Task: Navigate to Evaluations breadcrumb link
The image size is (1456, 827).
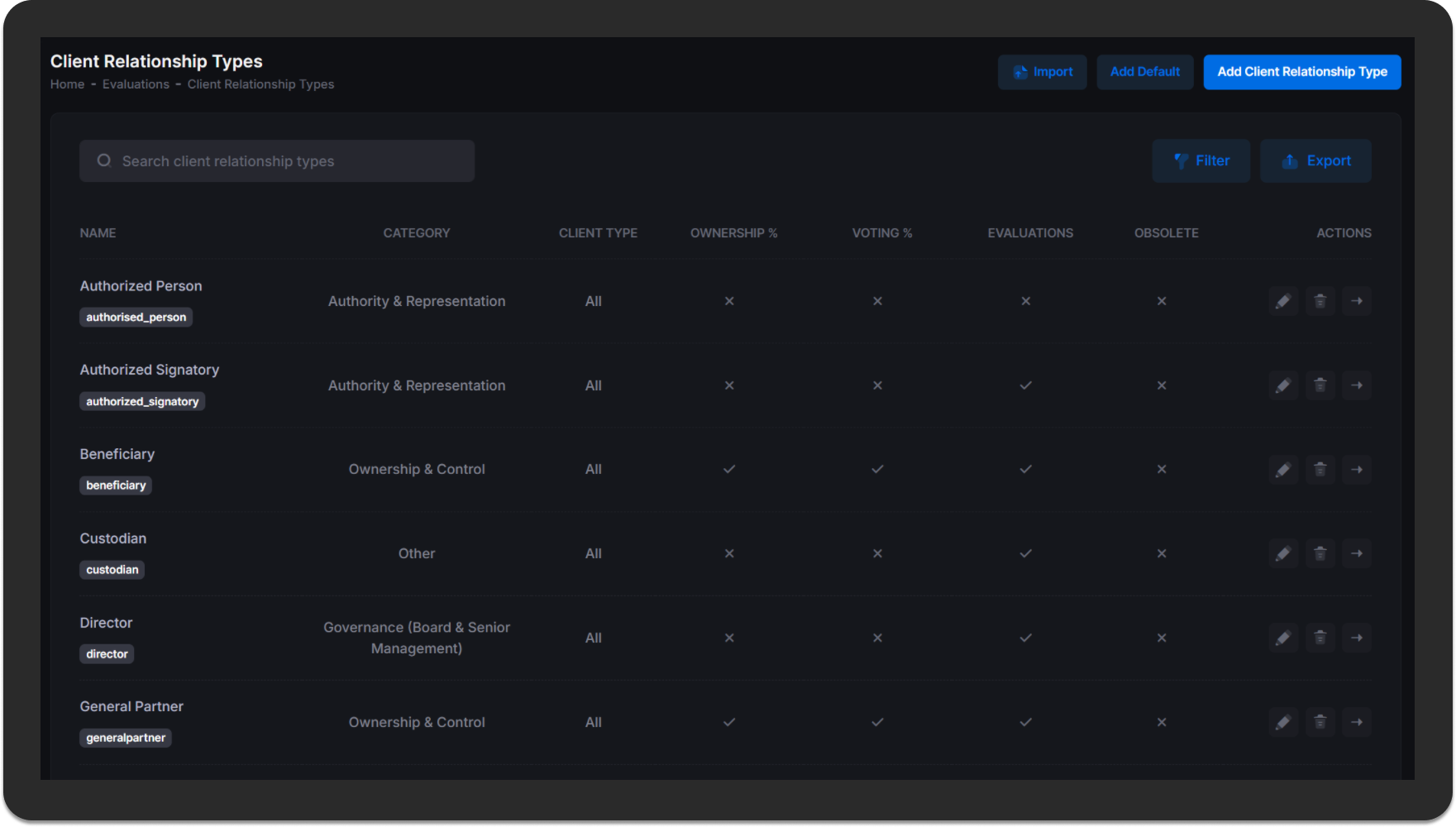Action: [136, 84]
